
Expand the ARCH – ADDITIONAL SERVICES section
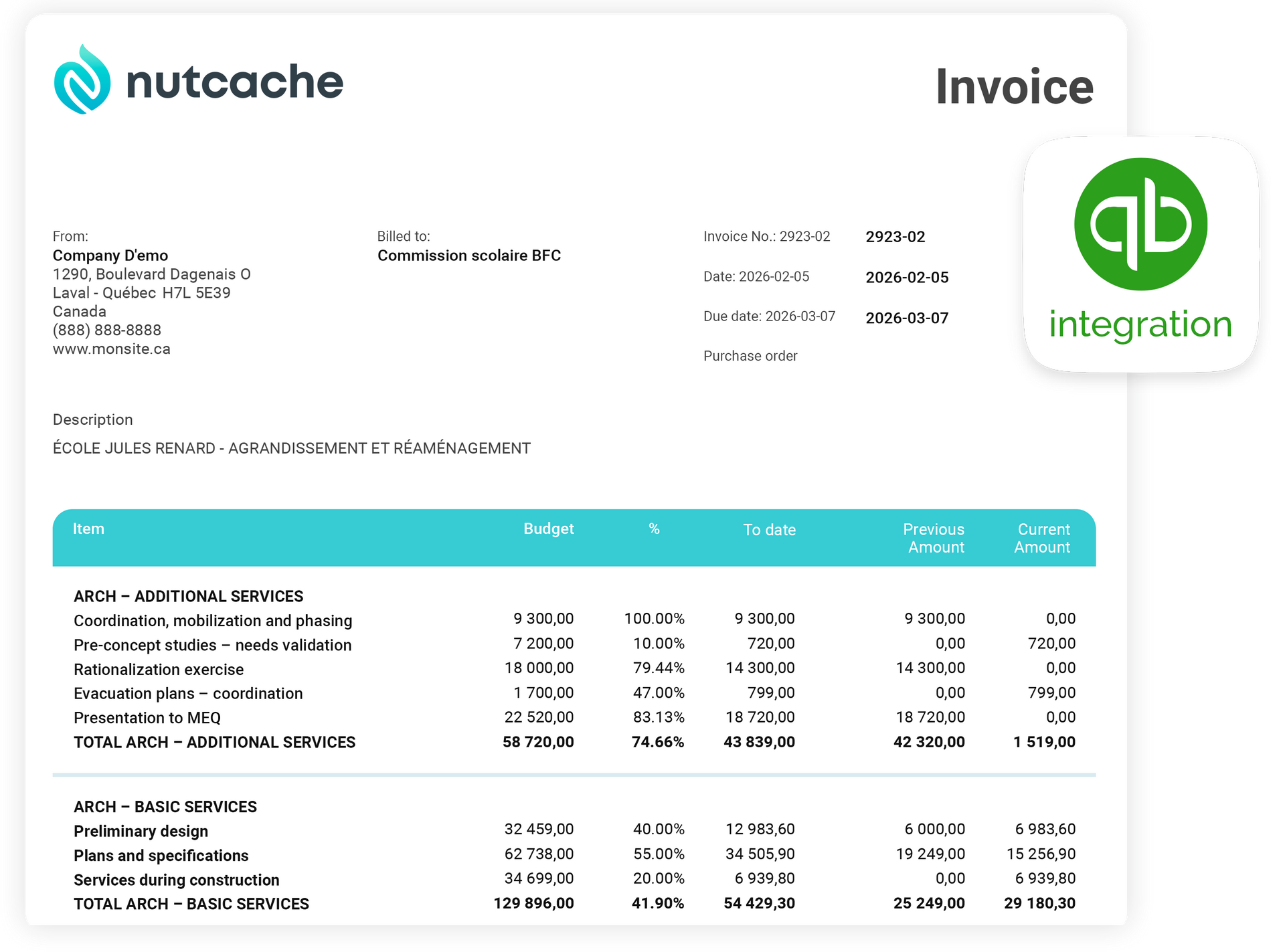pos(189,596)
